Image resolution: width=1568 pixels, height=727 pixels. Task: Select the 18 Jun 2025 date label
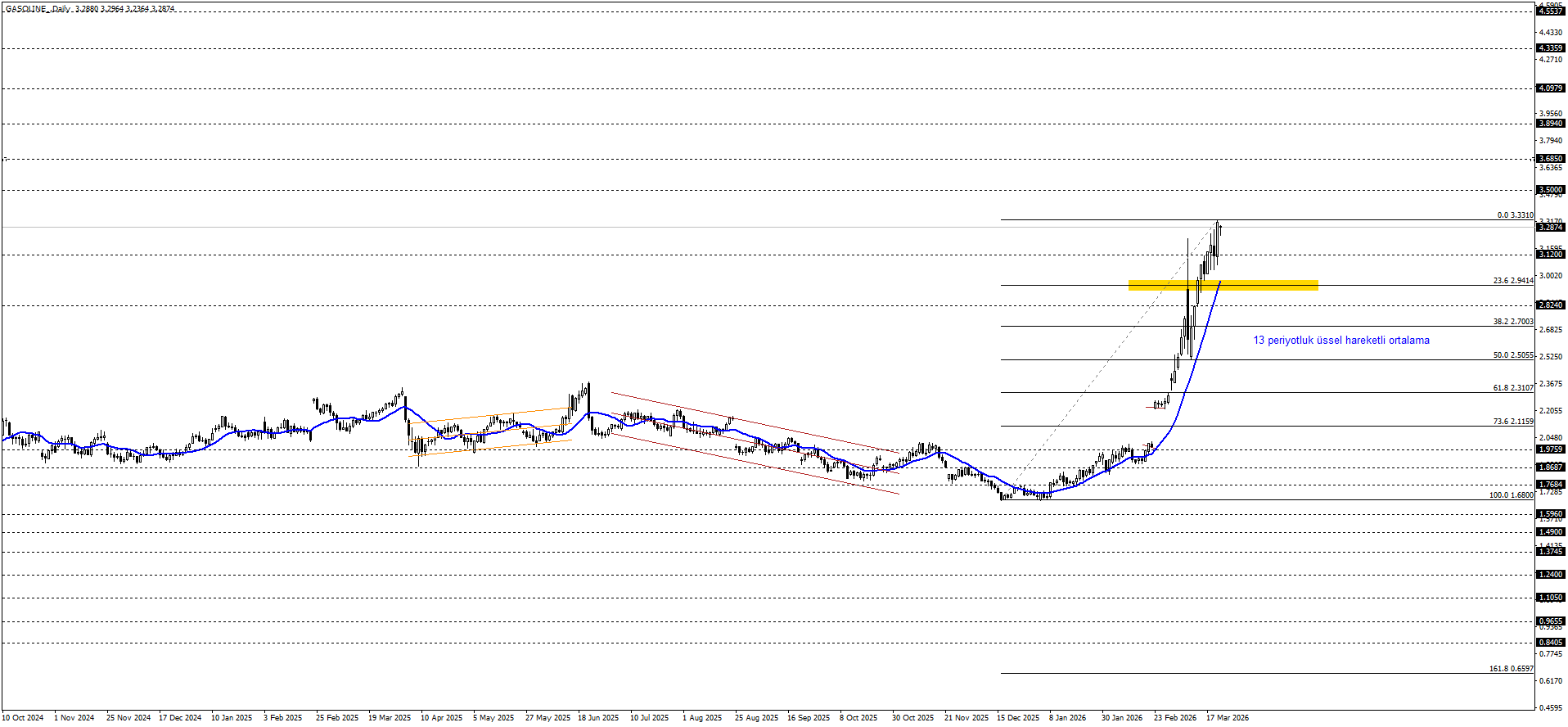pos(598,718)
